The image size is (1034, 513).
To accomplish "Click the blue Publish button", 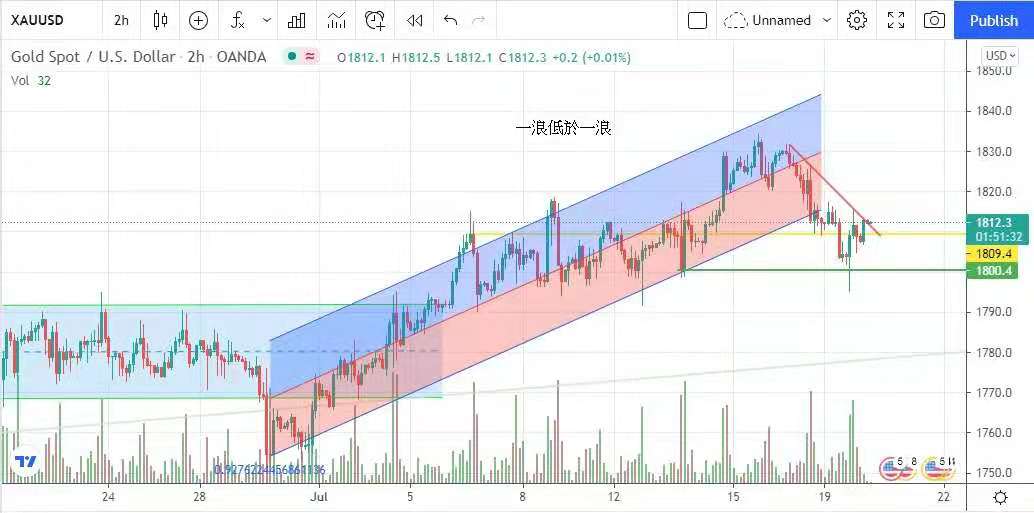I will pyautogui.click(x=993, y=20).
